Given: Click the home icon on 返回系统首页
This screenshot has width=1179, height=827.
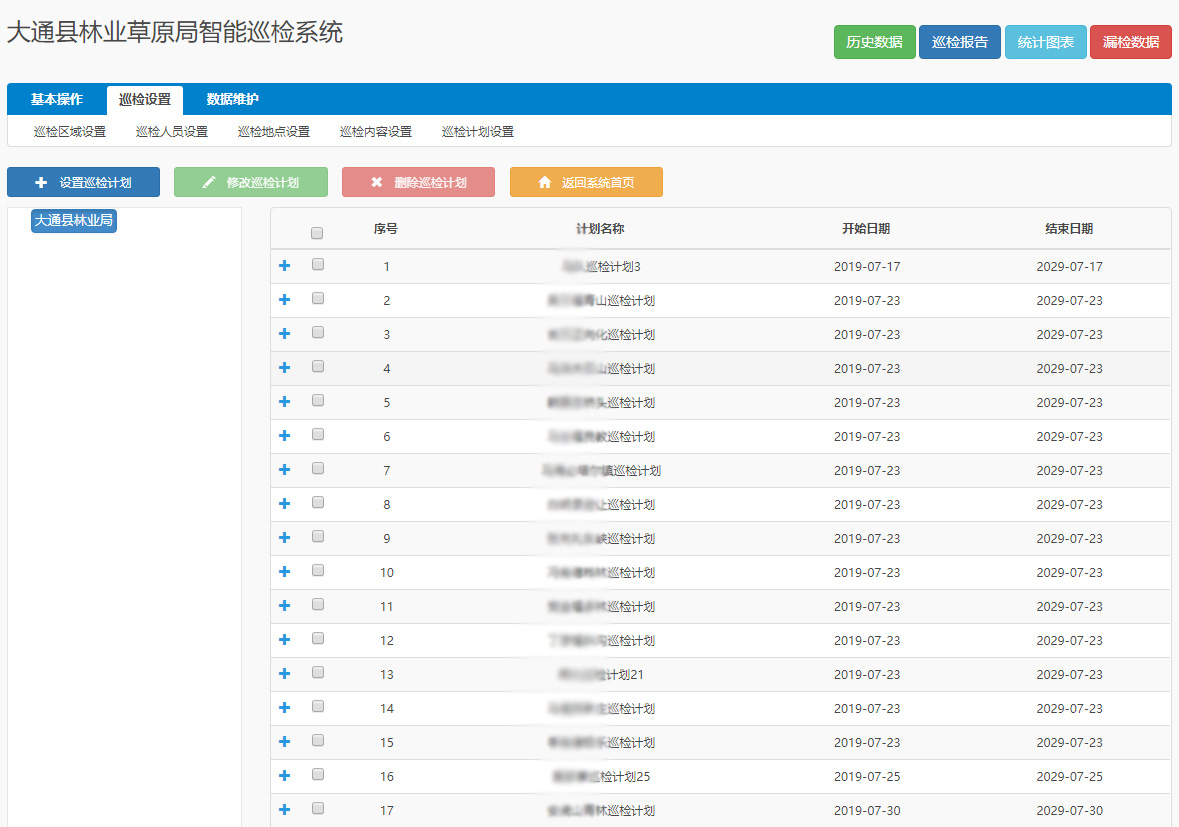Looking at the screenshot, I should pyautogui.click(x=544, y=183).
